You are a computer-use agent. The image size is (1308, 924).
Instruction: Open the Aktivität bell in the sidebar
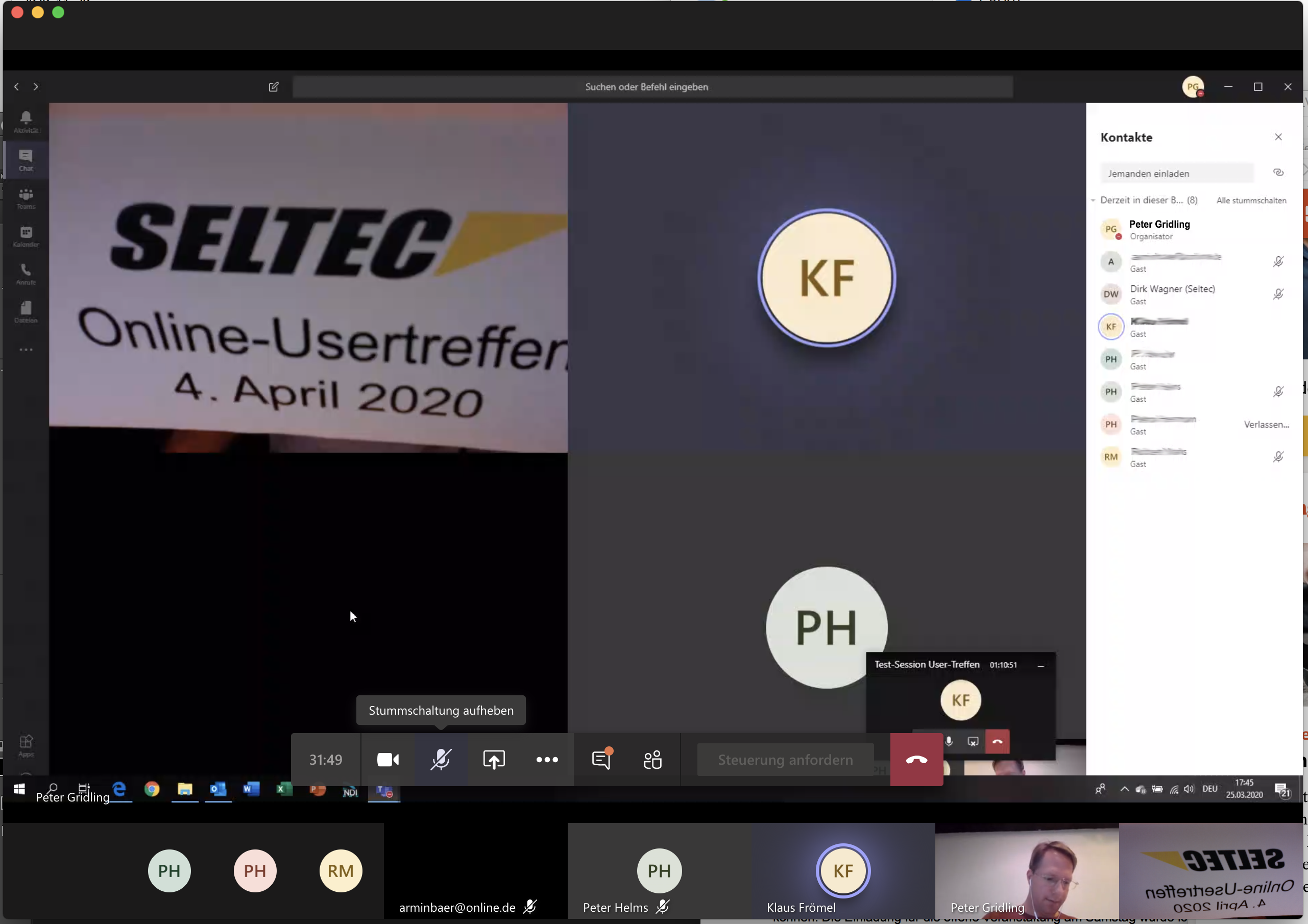coord(26,121)
